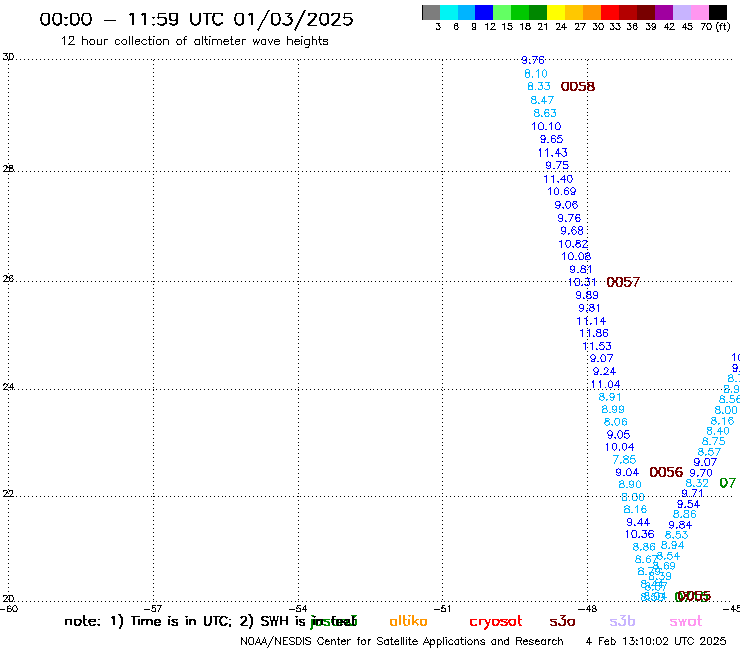Click the 8.75 wave height
The height and width of the screenshot is (650, 740).
[x=714, y=441]
